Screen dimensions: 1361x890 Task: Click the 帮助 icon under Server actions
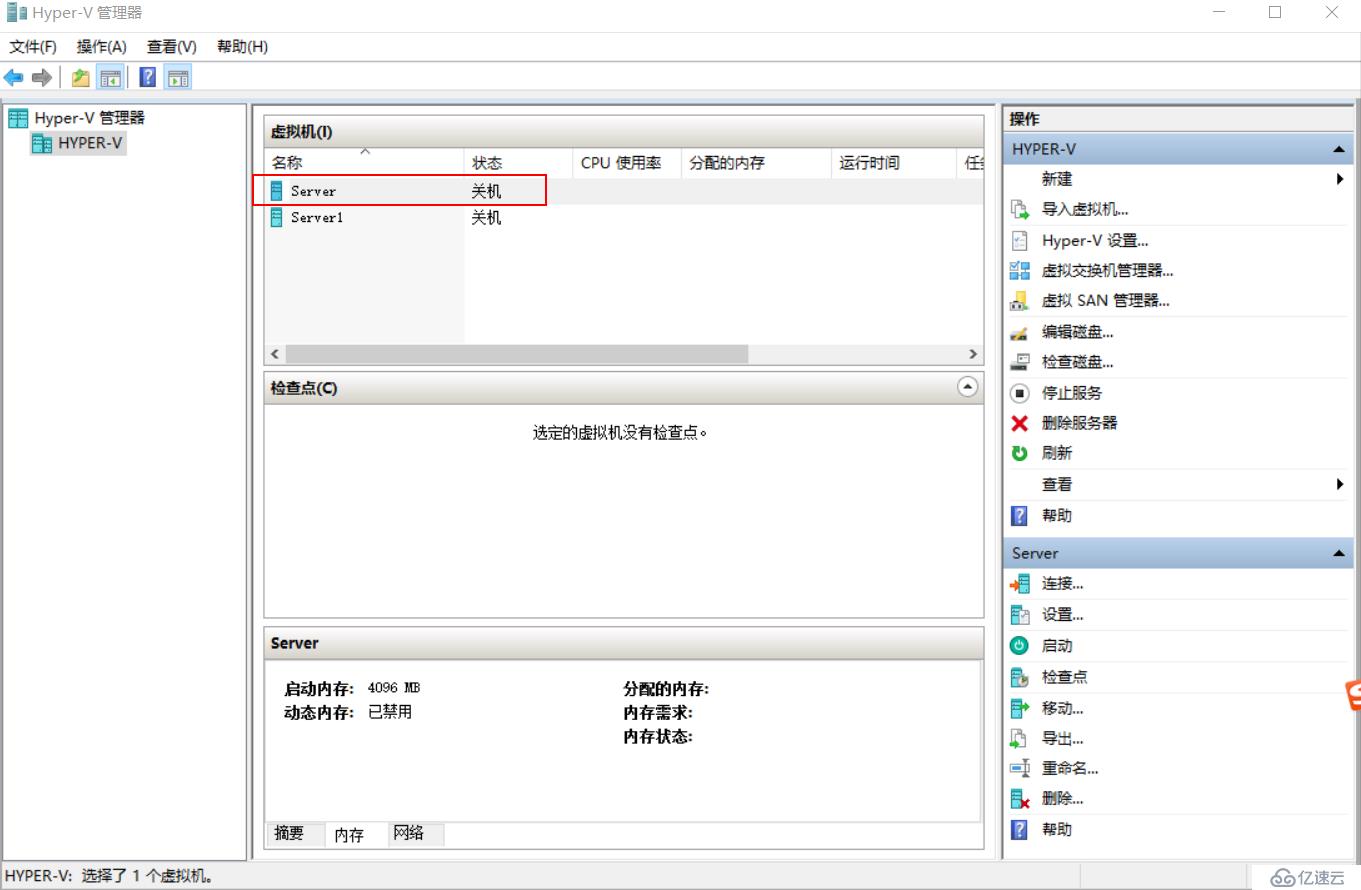coord(1020,830)
